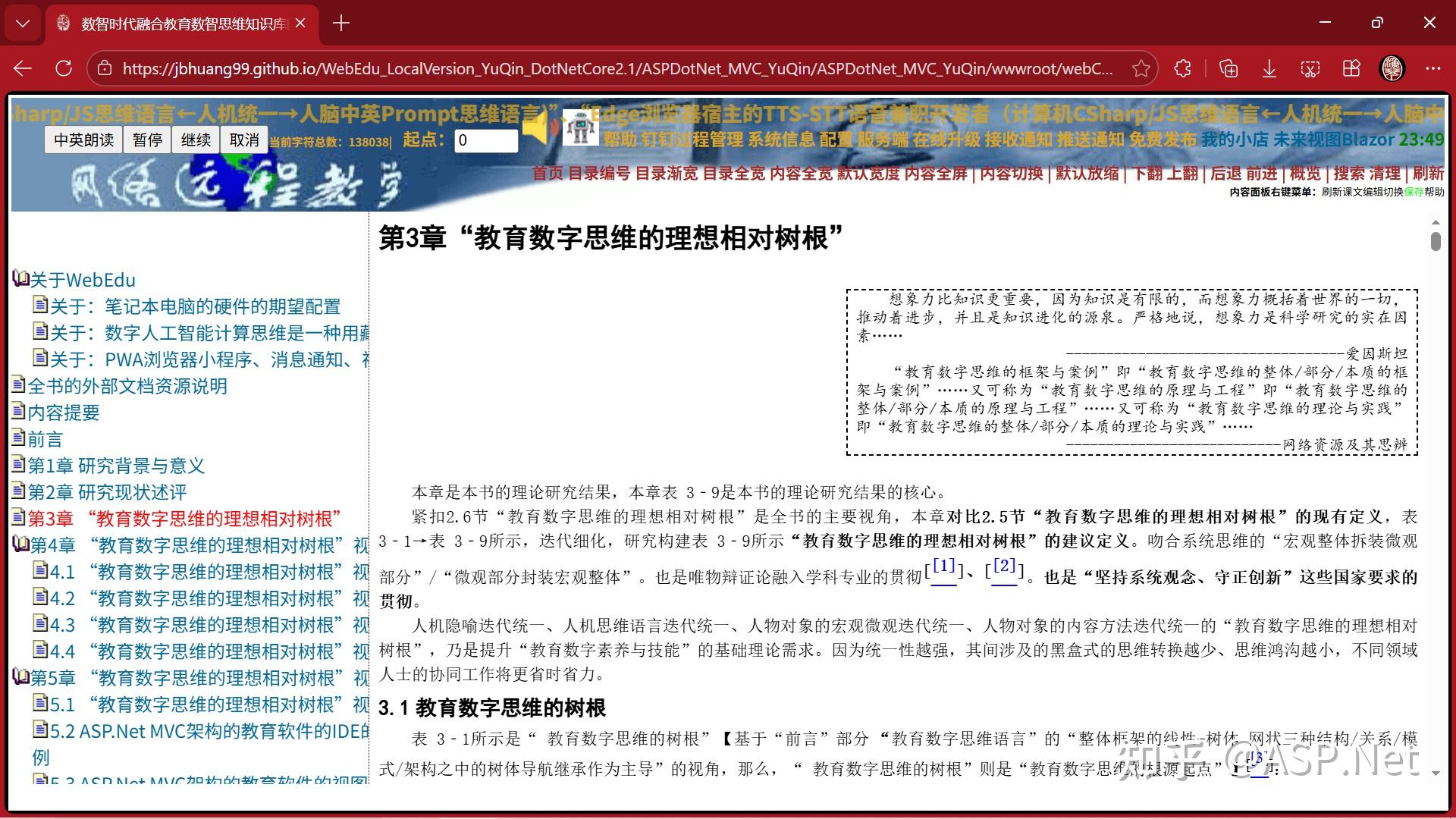Toggle 内容切换 content switch

point(1012,174)
